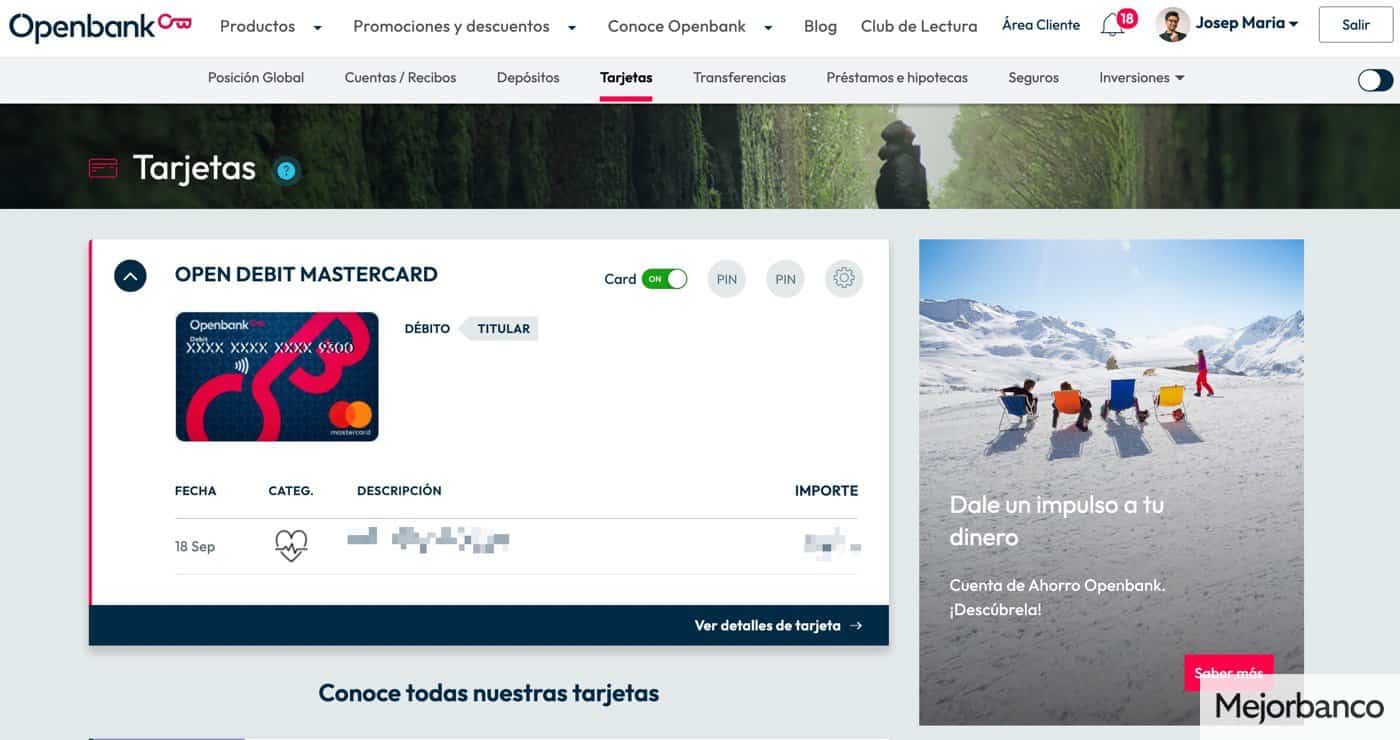
Task: Click the health category heart icon
Action: pos(291,545)
